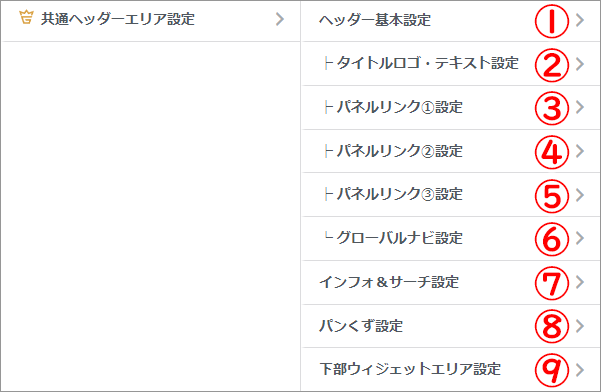Click the arrow beside インフォ＆サーチ設定
601x392 pixels.
tap(580, 282)
